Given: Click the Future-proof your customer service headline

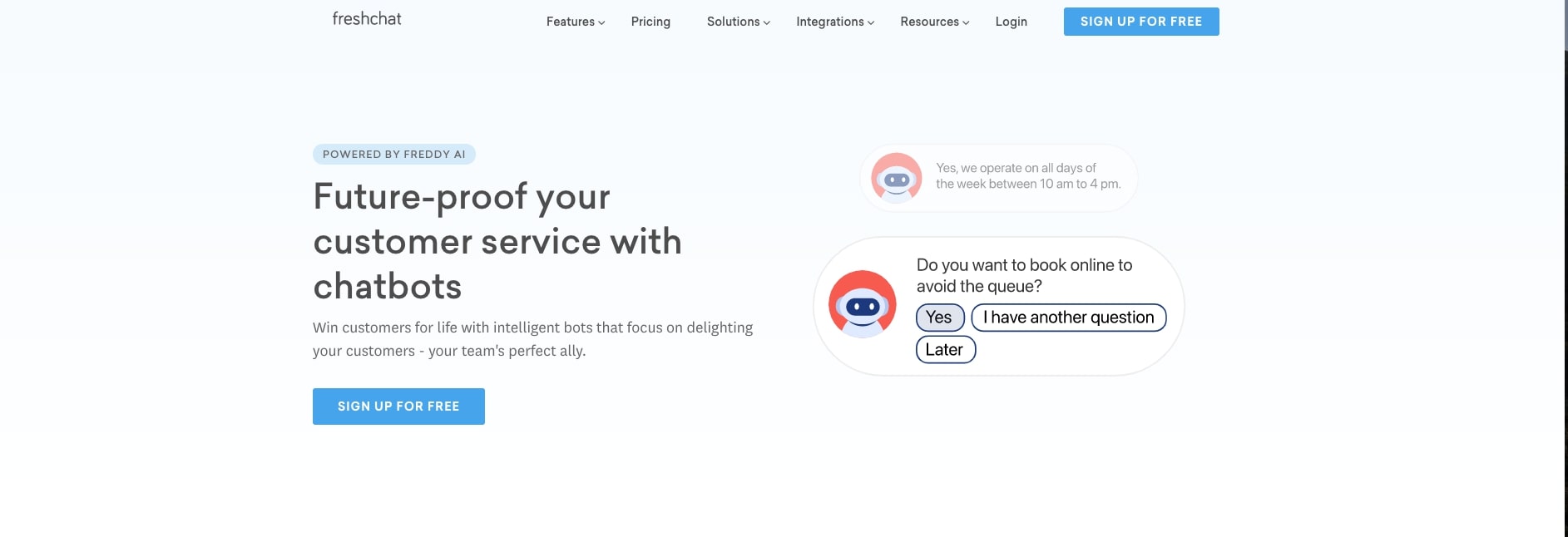Looking at the screenshot, I should [497, 241].
